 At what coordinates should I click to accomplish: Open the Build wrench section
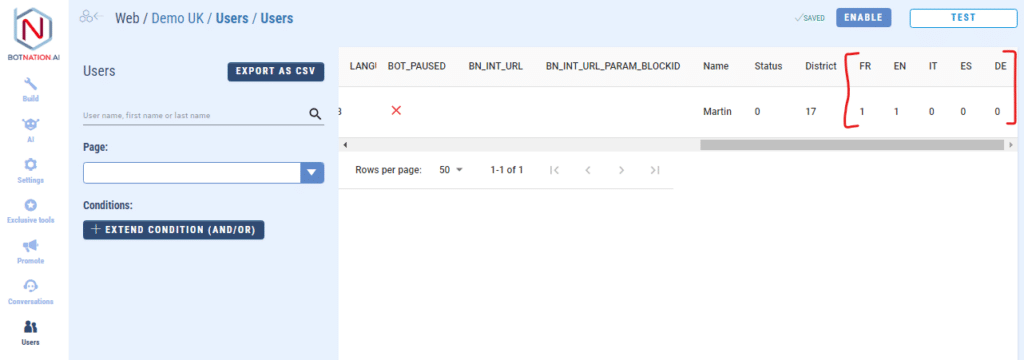(30, 90)
